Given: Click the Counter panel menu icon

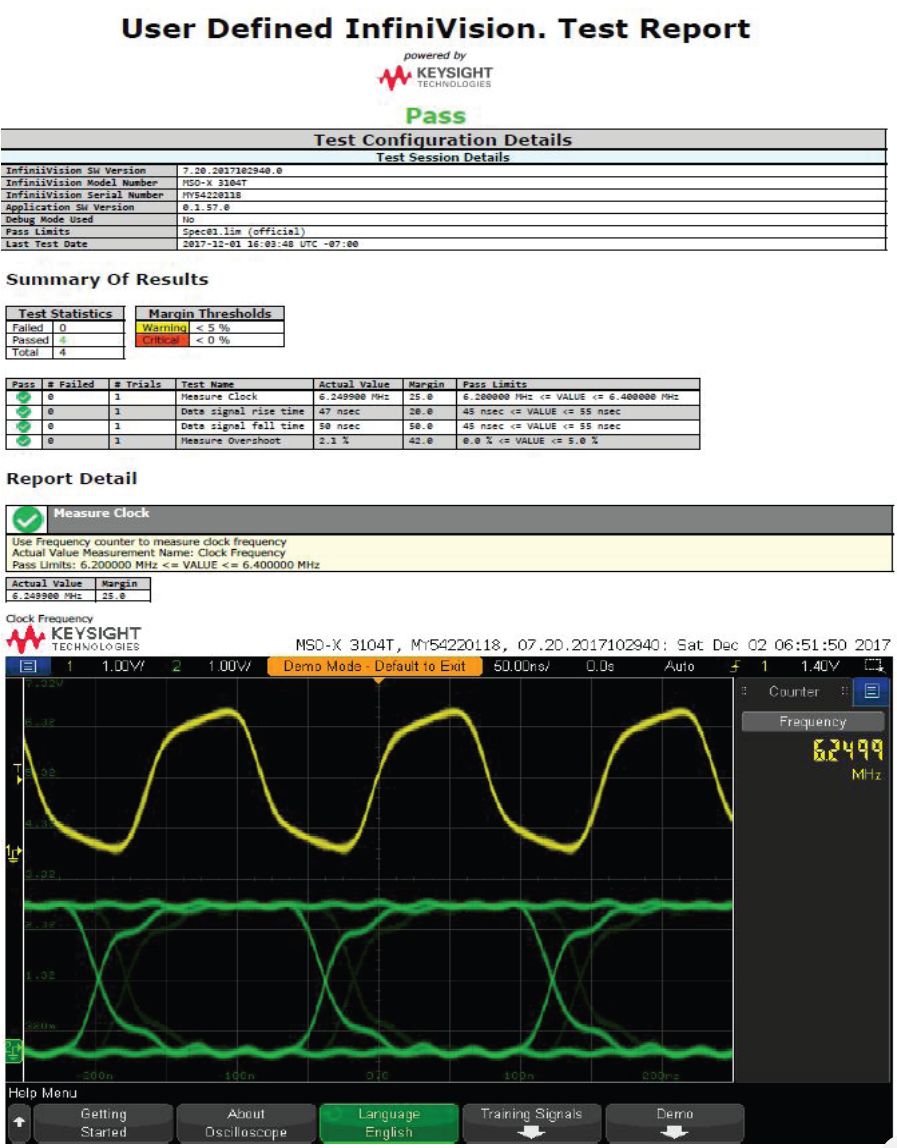Looking at the screenshot, I should (871, 691).
